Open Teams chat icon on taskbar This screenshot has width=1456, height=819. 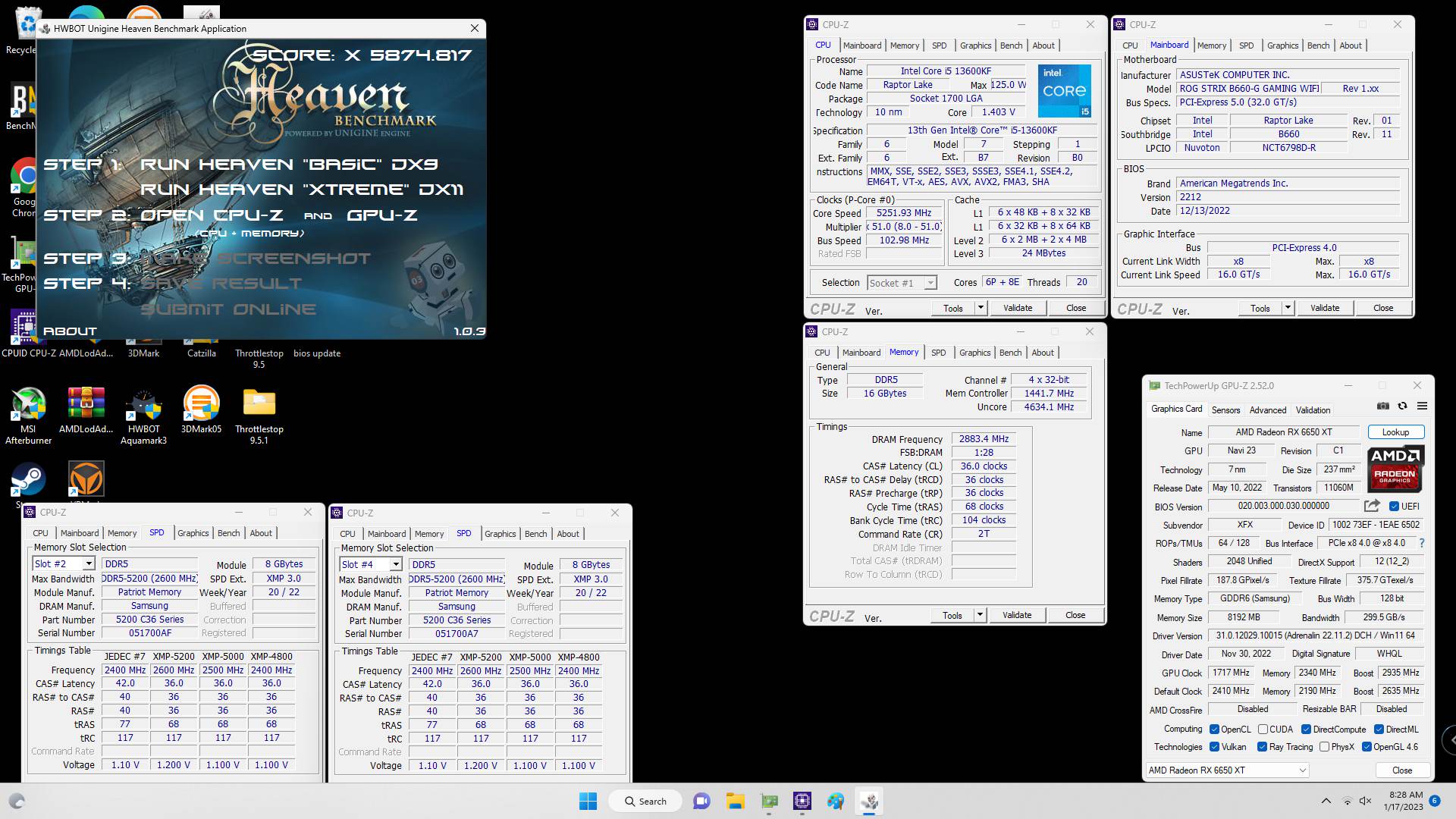coord(701,801)
